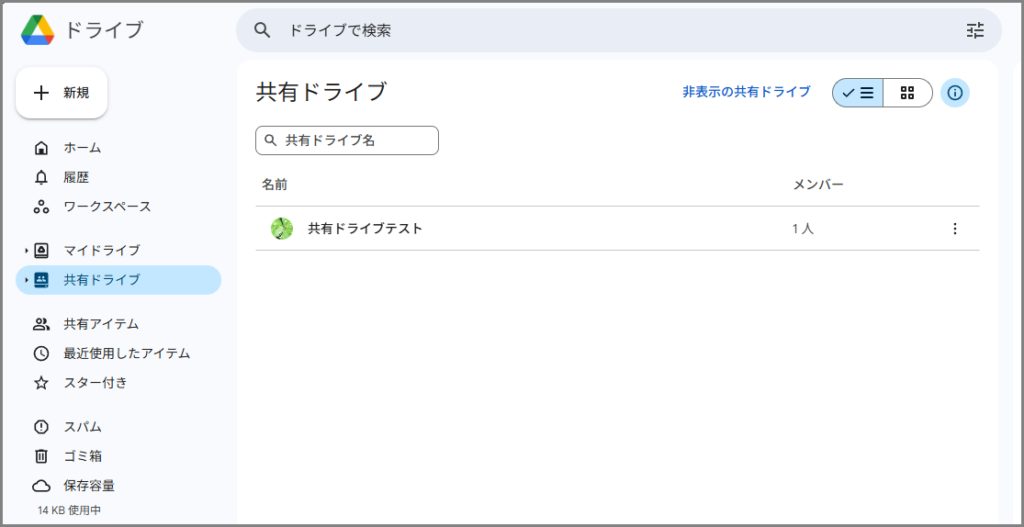Click the 新規 button
This screenshot has width=1024, height=527.
click(62, 93)
